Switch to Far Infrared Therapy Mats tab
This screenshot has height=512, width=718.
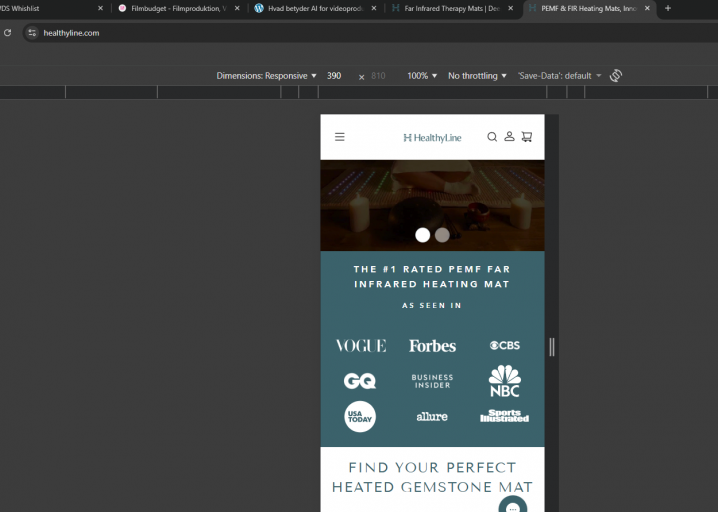451,8
